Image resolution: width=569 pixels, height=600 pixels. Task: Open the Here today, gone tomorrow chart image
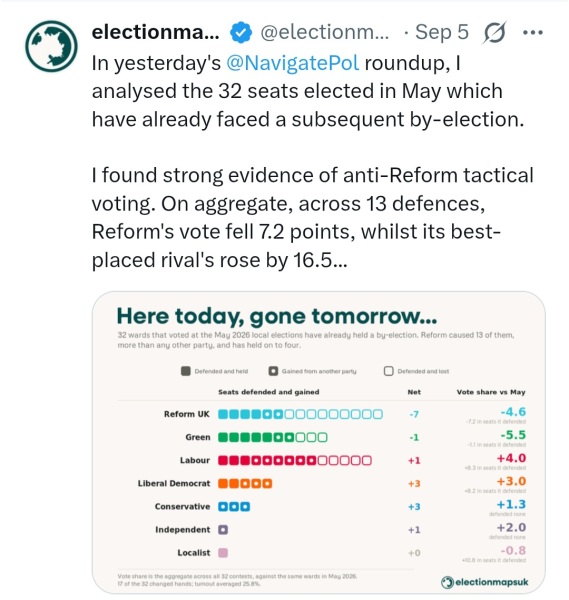(x=318, y=442)
